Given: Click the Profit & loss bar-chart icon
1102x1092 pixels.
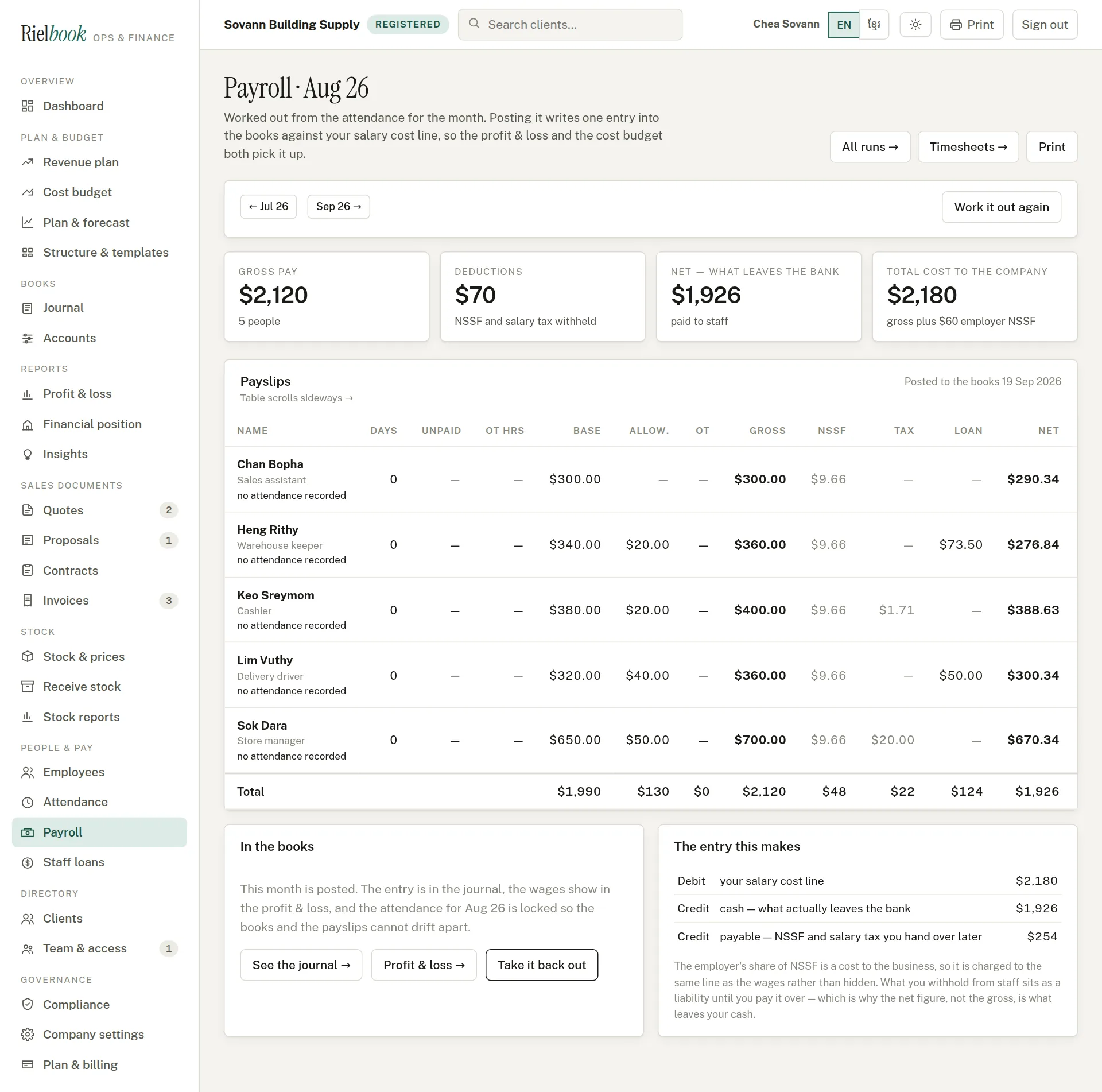Looking at the screenshot, I should 28,394.
